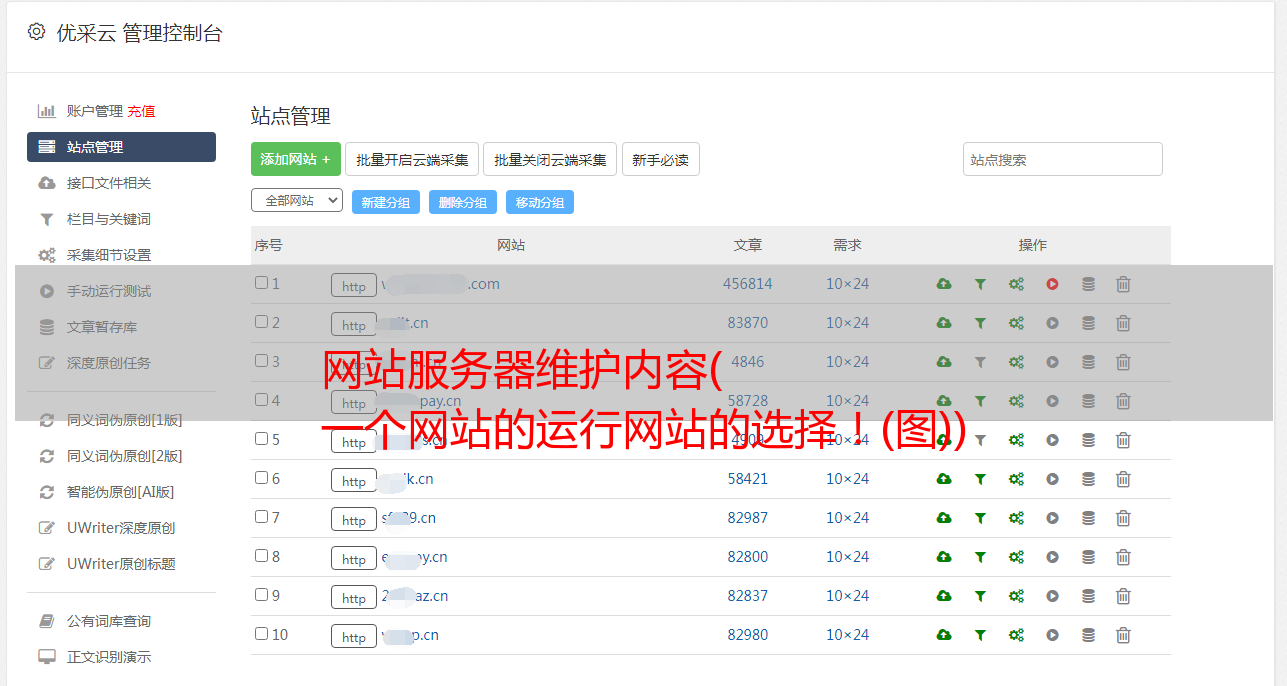The image size is (1287, 686).
Task: Click the green 添加网站 + button
Action: point(296,159)
